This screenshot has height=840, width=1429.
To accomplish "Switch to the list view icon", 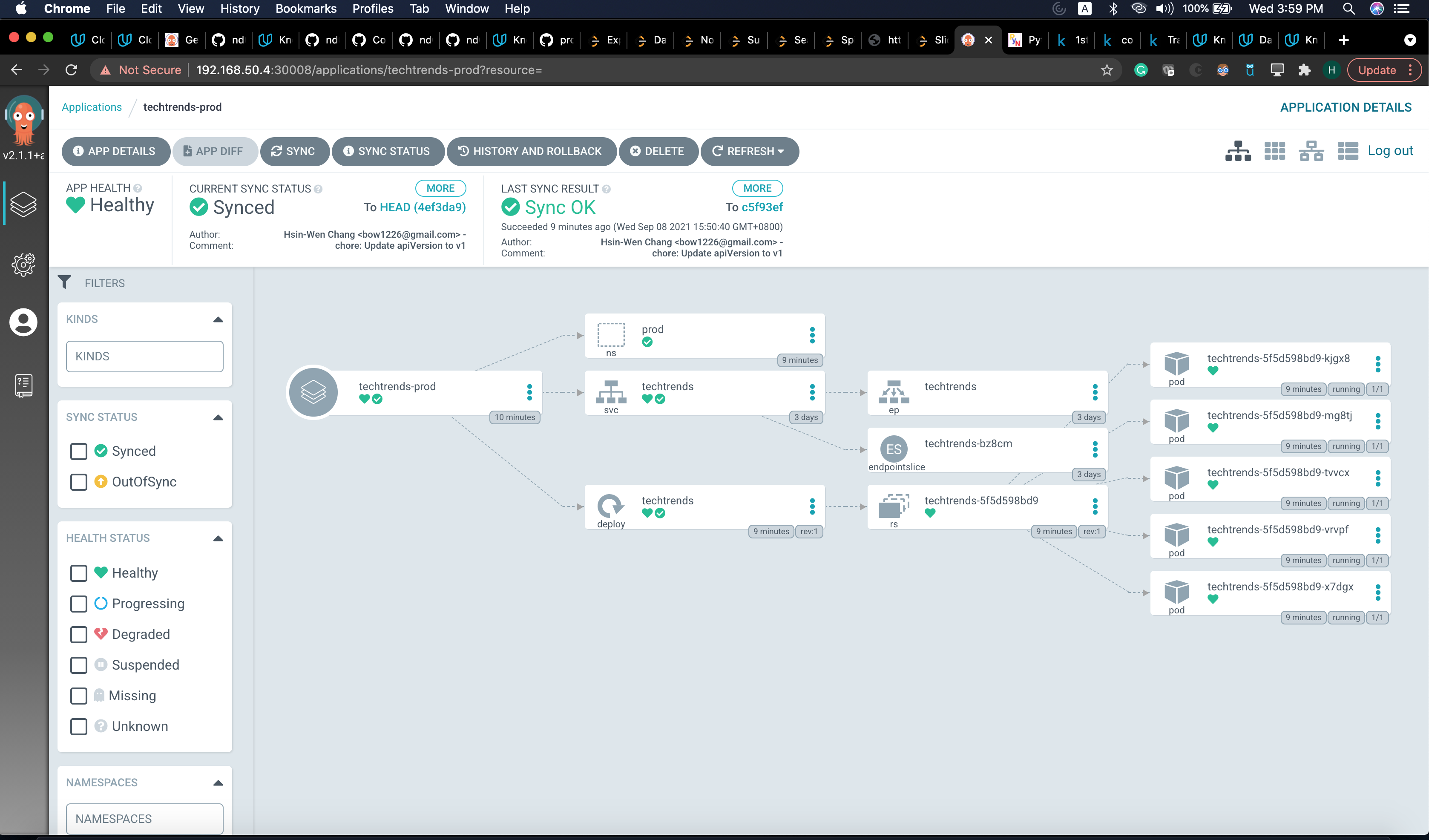I will point(1347,151).
